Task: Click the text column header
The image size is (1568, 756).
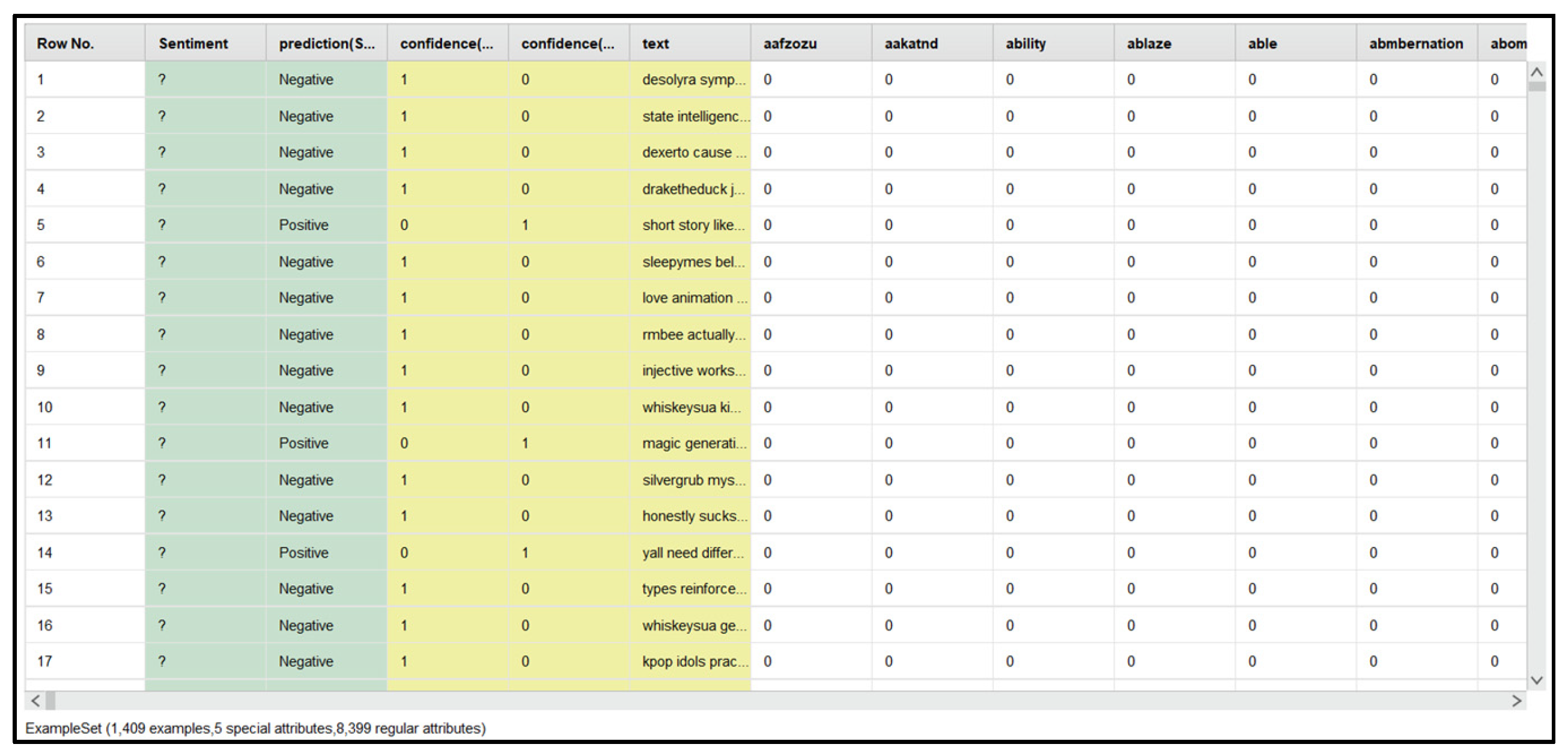Action: point(690,43)
